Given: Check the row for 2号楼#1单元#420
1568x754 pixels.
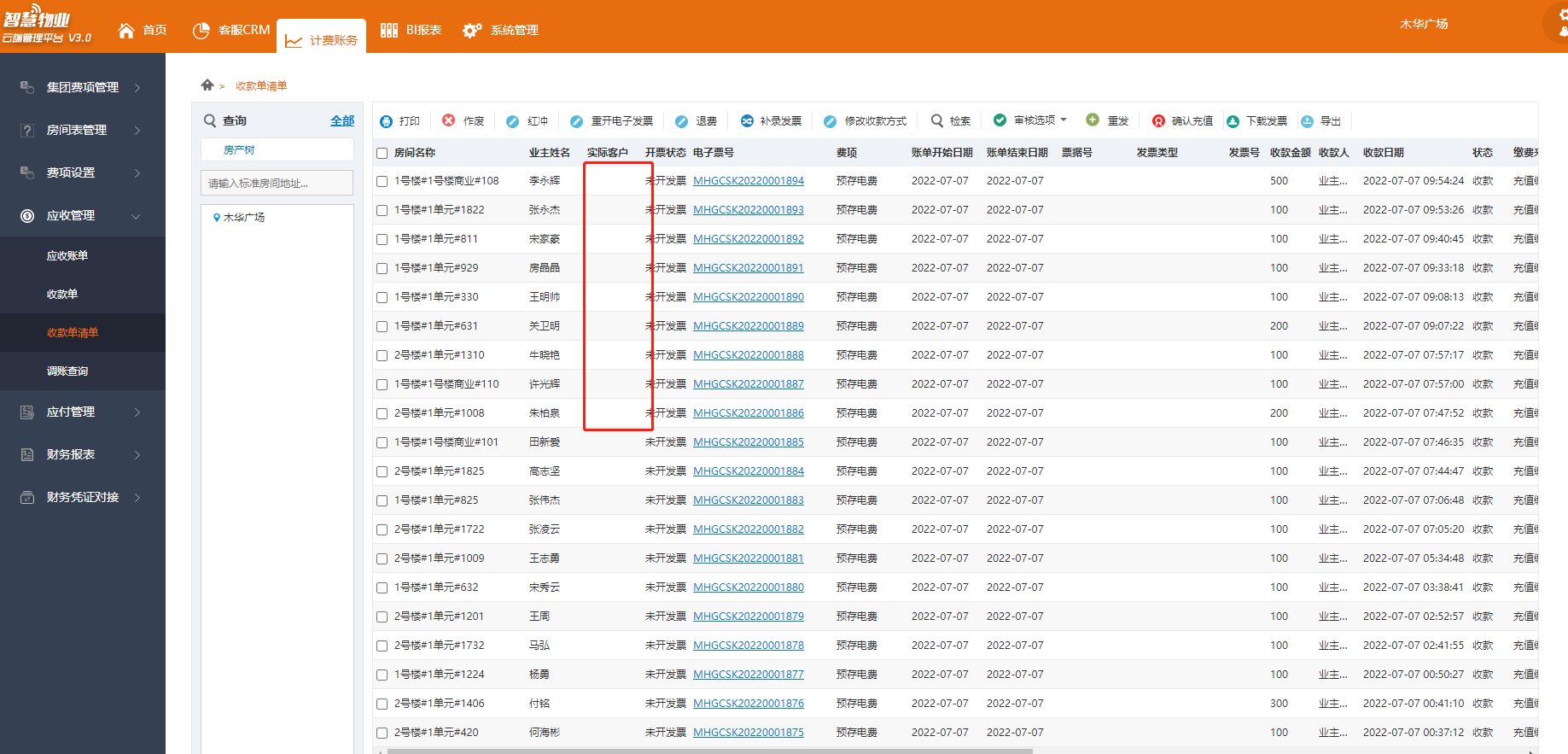Looking at the screenshot, I should coord(382,734).
